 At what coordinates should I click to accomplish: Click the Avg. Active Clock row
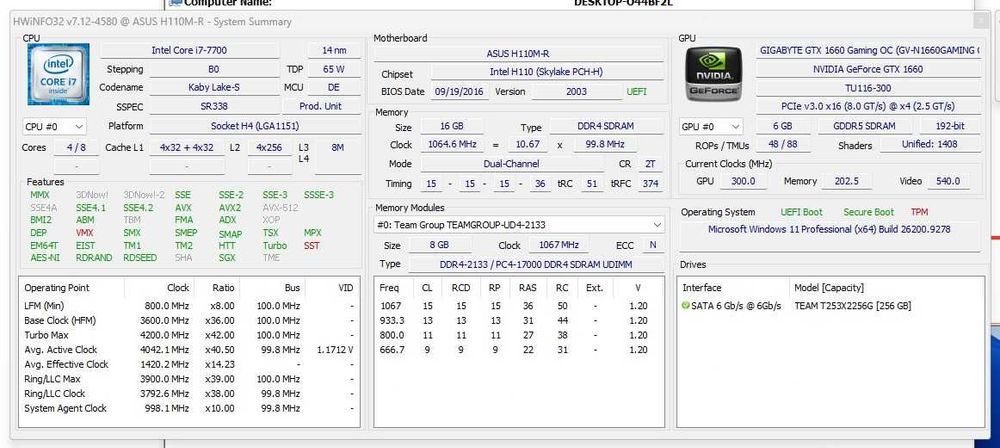pos(189,350)
